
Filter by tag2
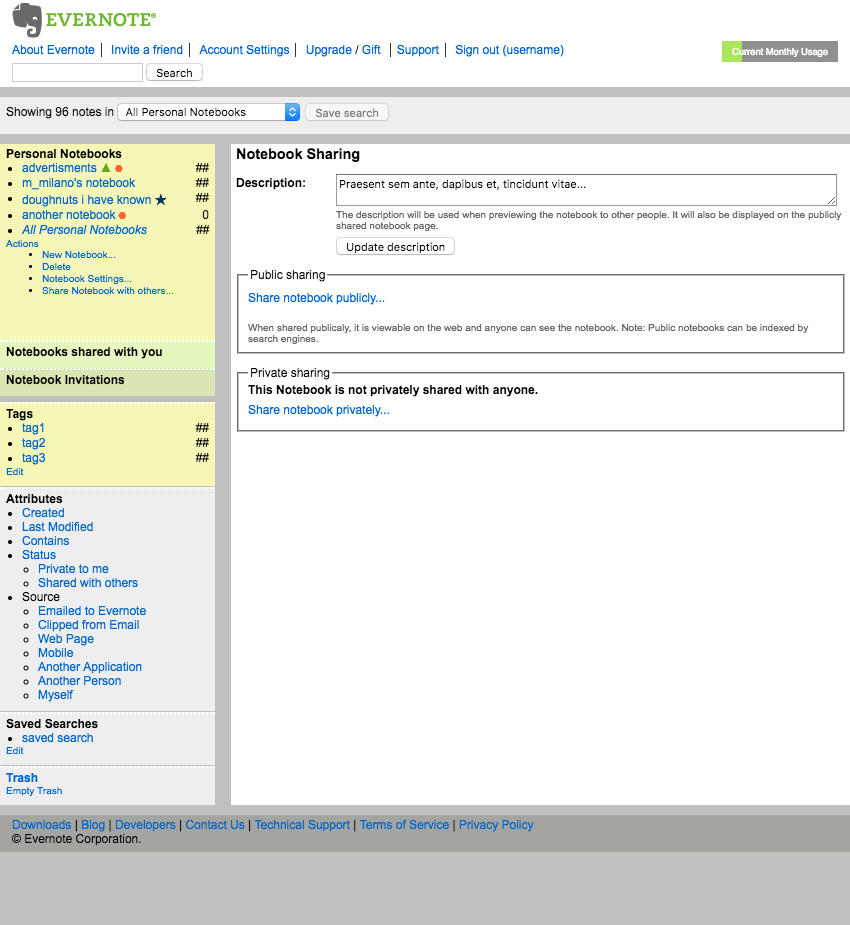(x=34, y=442)
